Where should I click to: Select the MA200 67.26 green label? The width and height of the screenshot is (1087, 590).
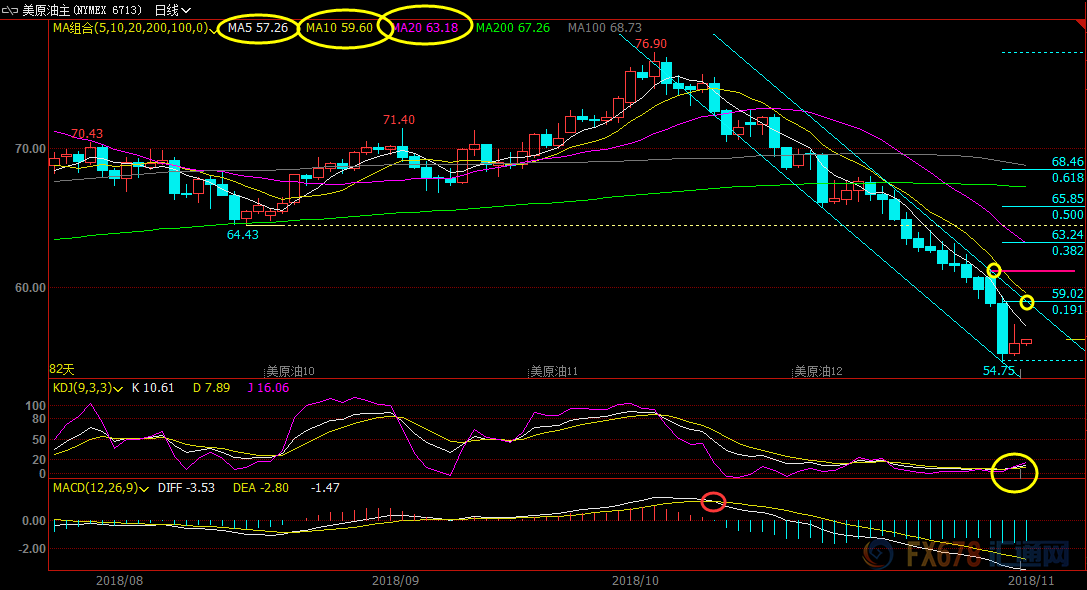(512, 28)
